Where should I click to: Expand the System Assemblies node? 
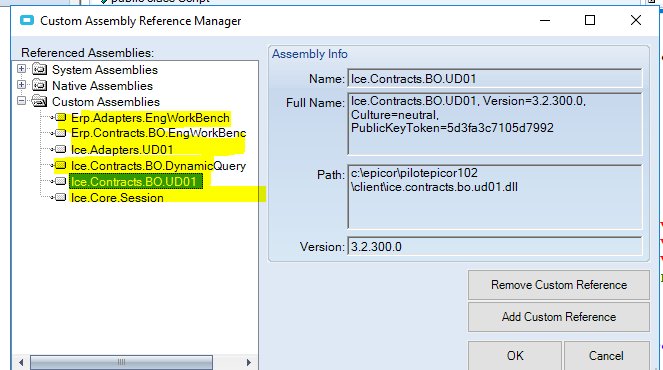click(21, 69)
